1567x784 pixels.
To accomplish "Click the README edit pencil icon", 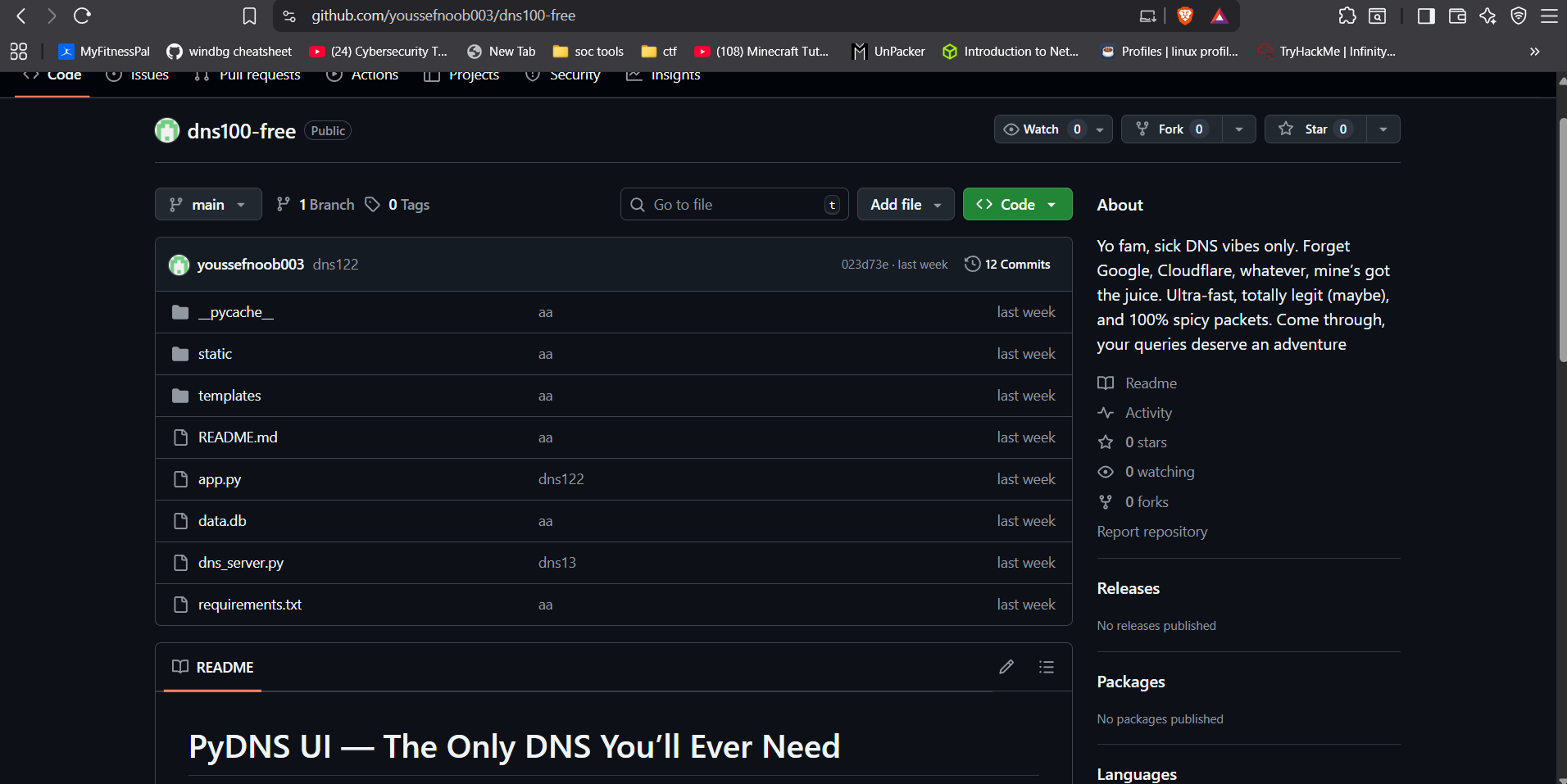I will 1006,667.
